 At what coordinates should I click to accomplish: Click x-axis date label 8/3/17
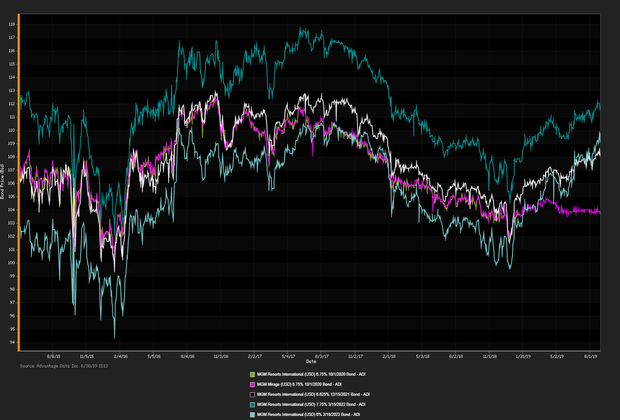pos(322,356)
